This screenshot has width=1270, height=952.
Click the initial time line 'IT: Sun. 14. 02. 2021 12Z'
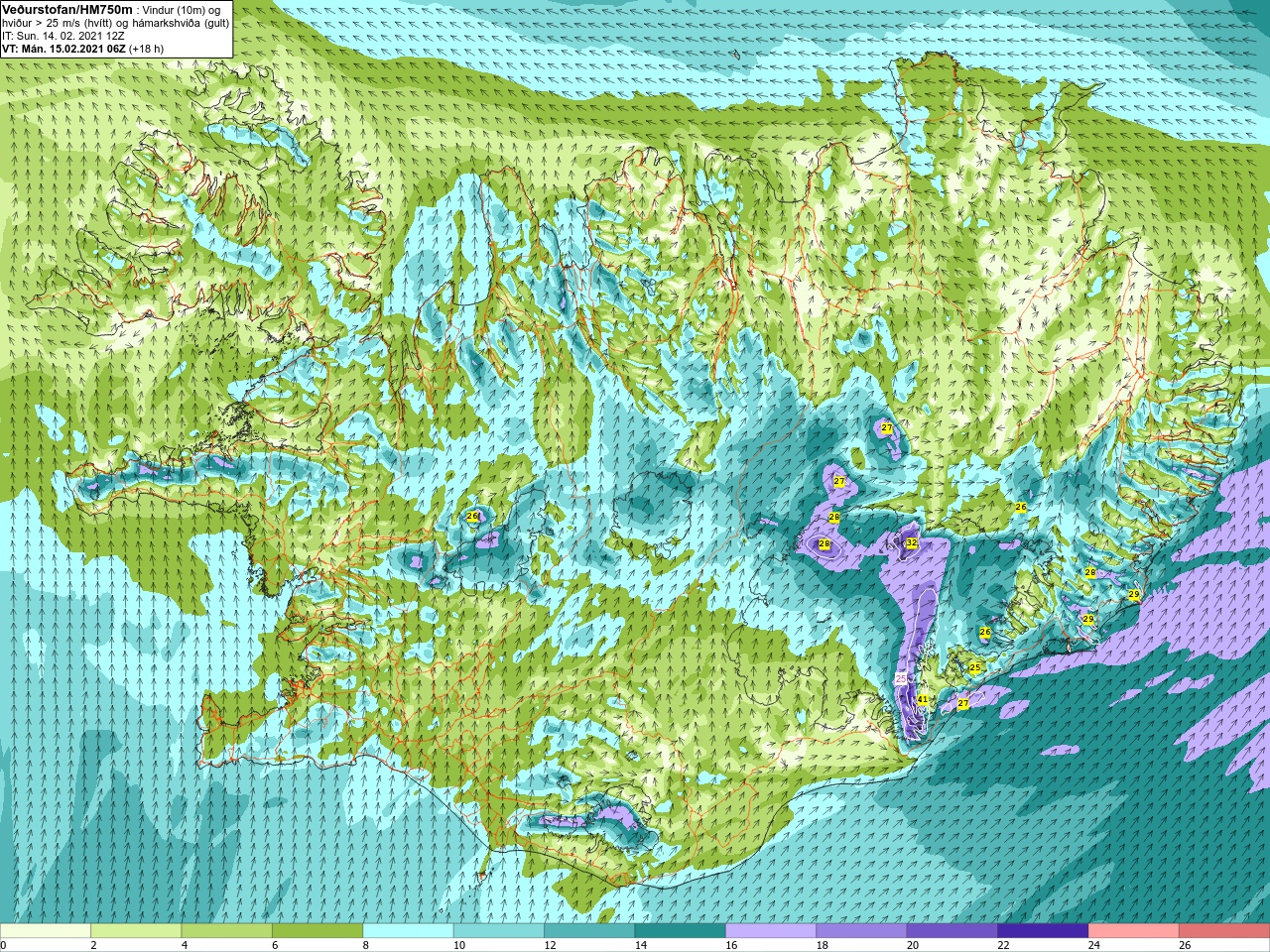tap(63, 35)
